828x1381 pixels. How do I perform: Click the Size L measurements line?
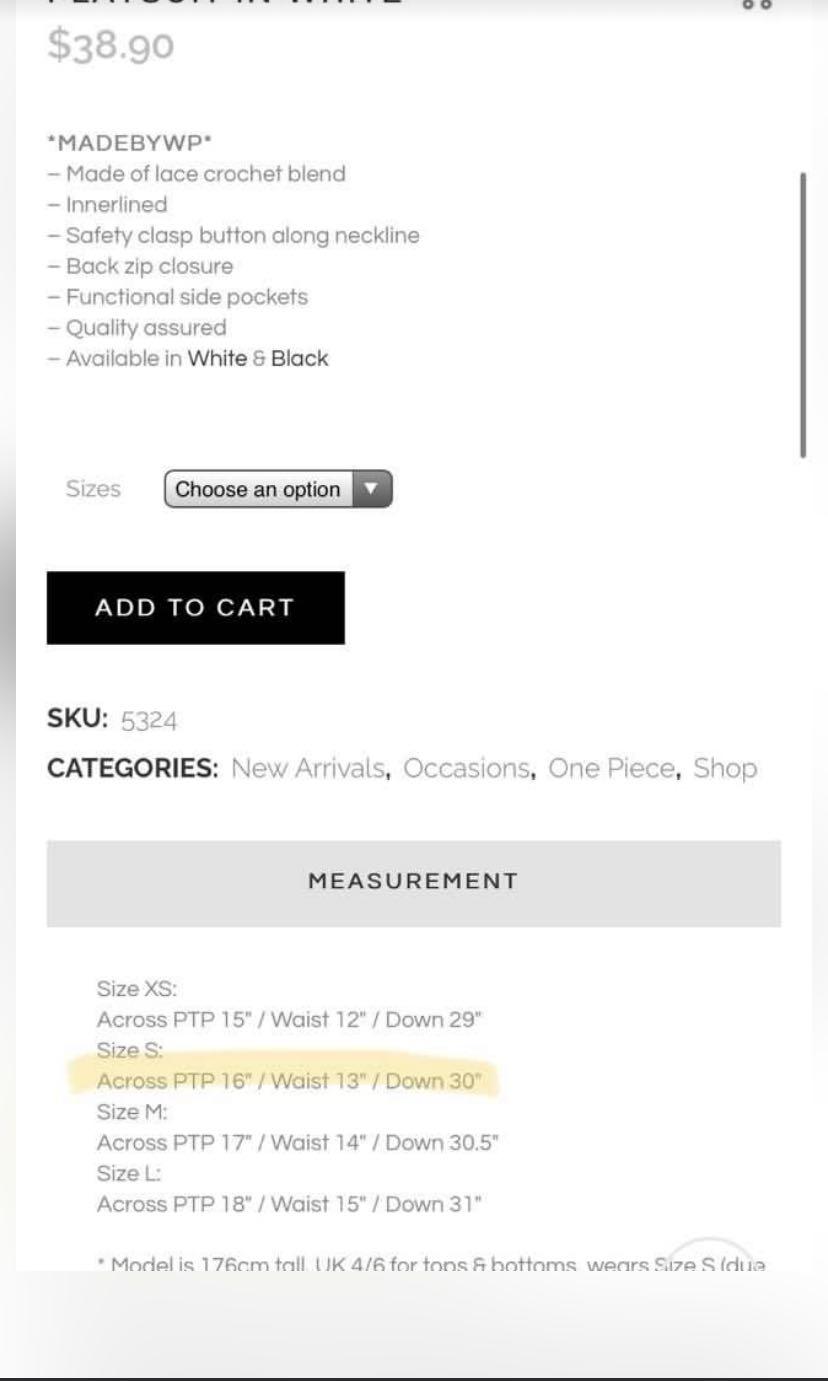coord(289,1204)
